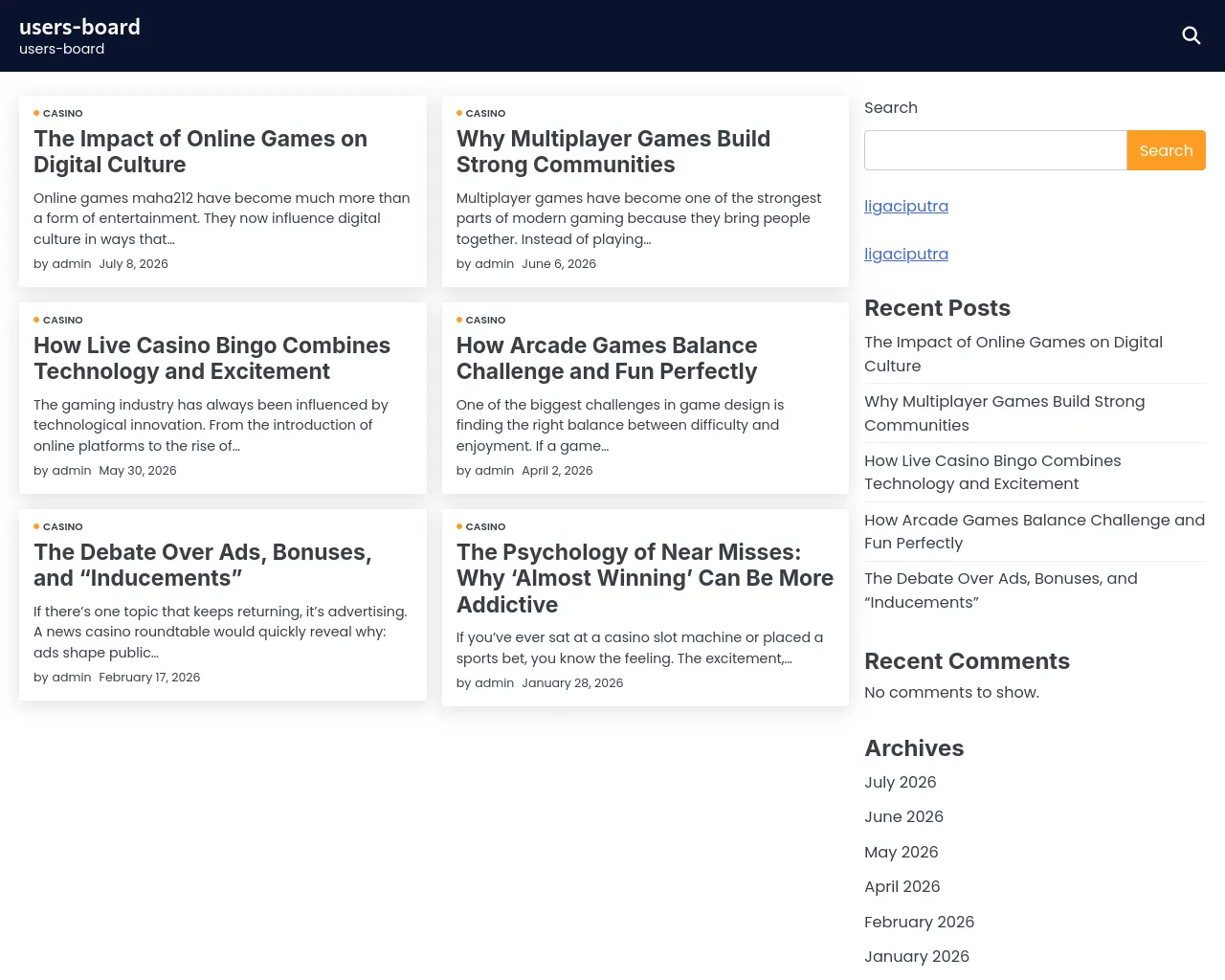
Task: Open post 'The Debate Over Ads, Bonuses' title
Action: (x=202, y=565)
